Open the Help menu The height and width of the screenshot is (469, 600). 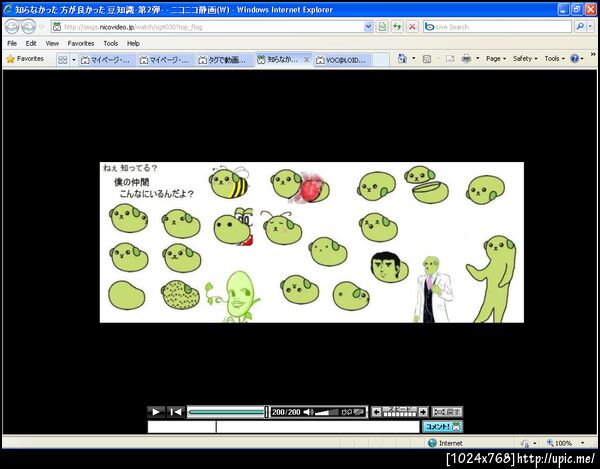pos(133,43)
